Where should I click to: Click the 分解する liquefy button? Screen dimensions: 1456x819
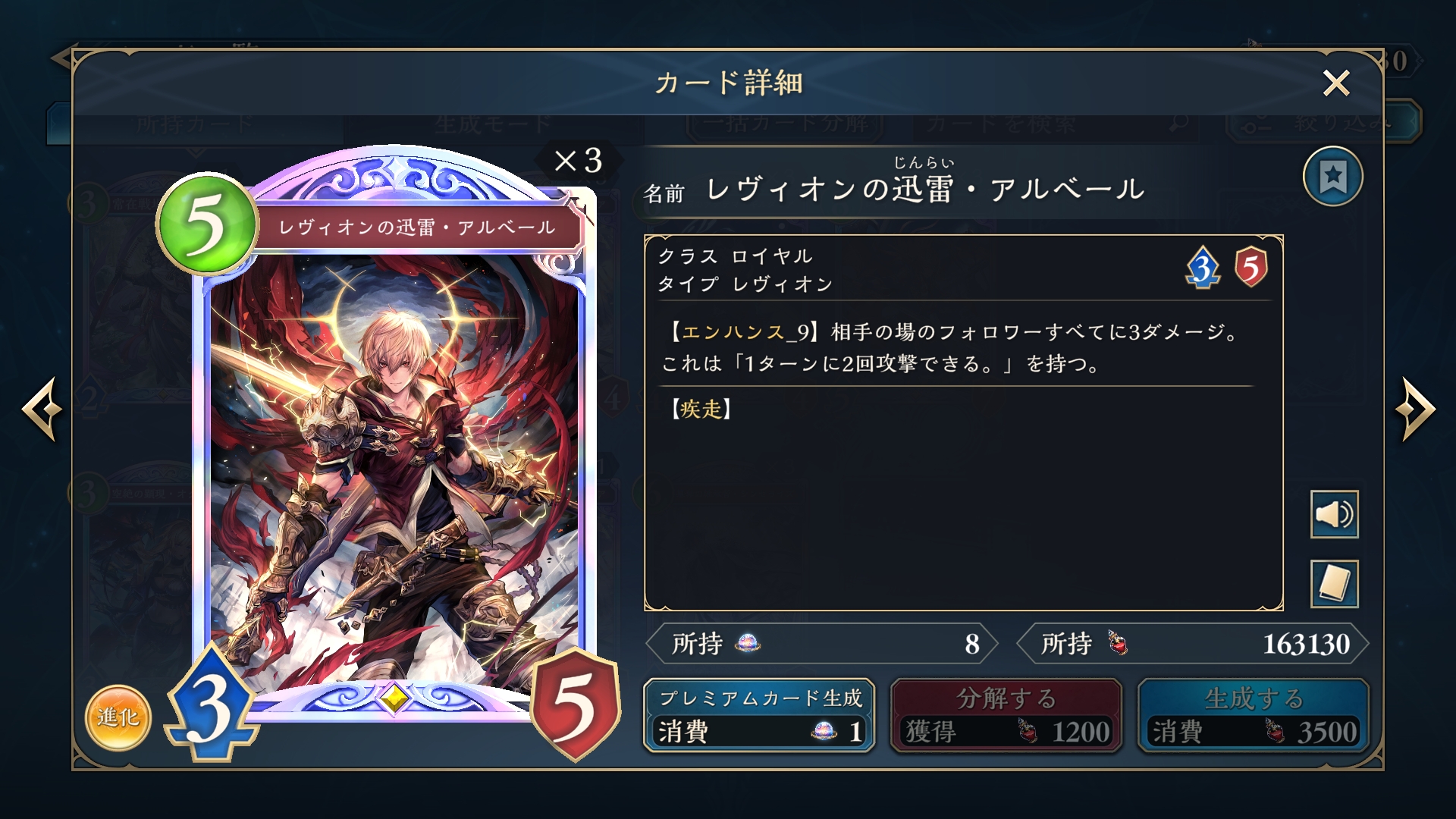(x=1006, y=715)
